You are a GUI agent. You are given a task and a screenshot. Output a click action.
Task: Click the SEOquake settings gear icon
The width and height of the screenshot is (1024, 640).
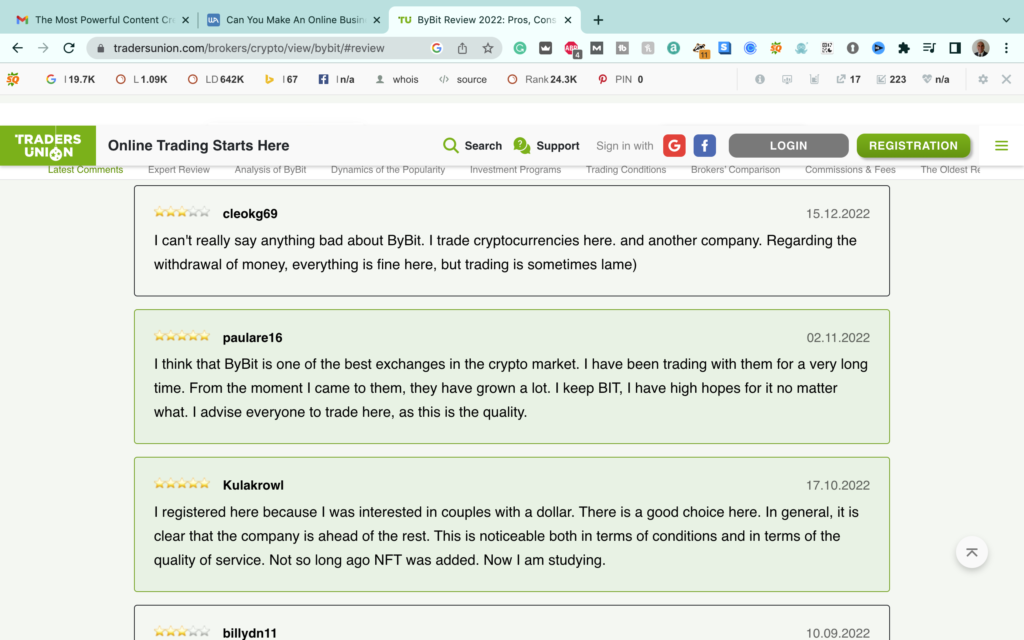coord(983,79)
